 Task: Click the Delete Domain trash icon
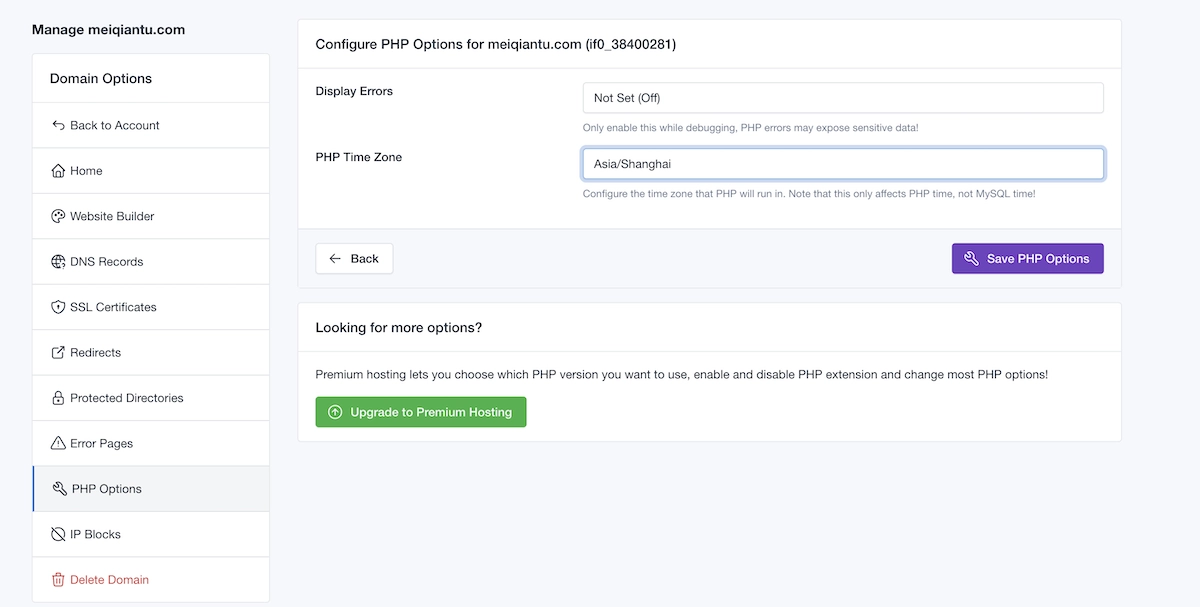coord(58,580)
